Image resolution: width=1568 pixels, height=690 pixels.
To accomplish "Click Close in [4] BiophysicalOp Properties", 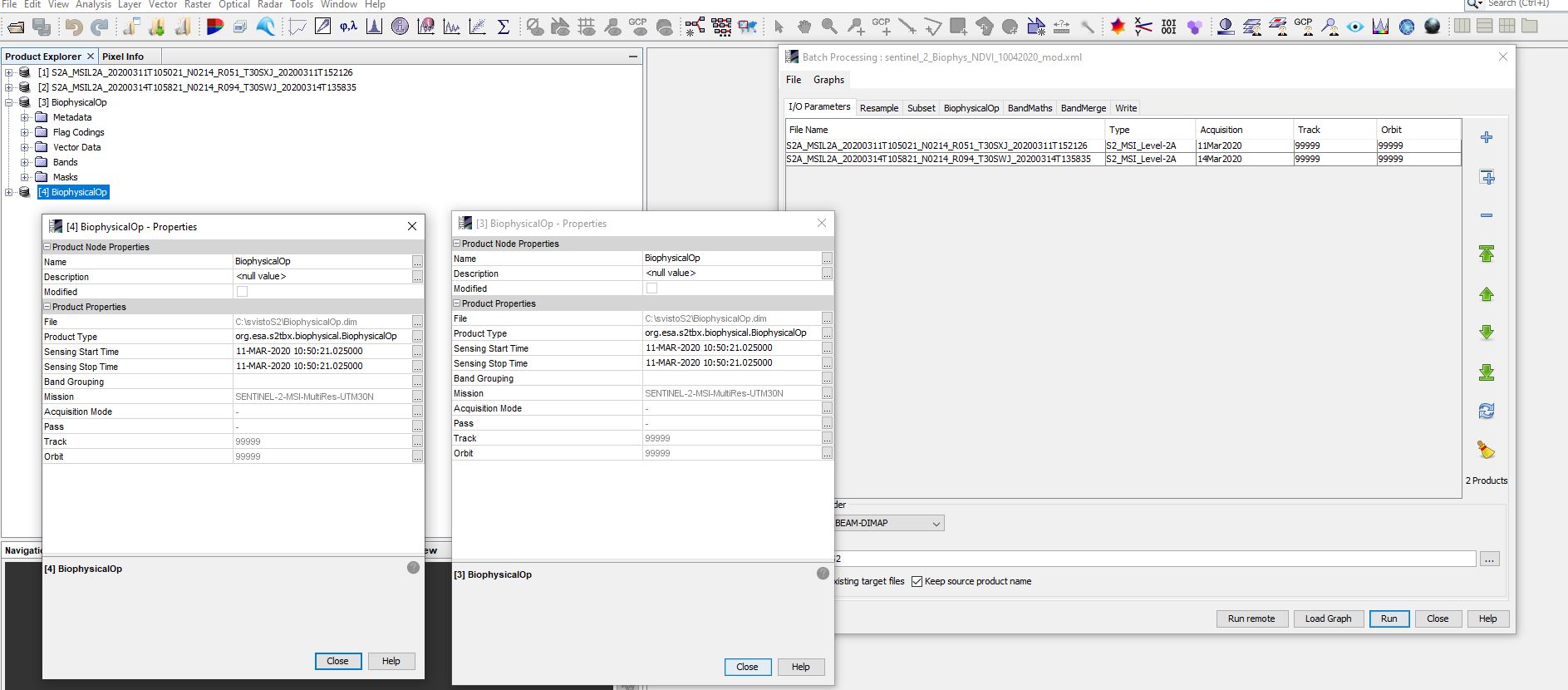I will tap(337, 661).
